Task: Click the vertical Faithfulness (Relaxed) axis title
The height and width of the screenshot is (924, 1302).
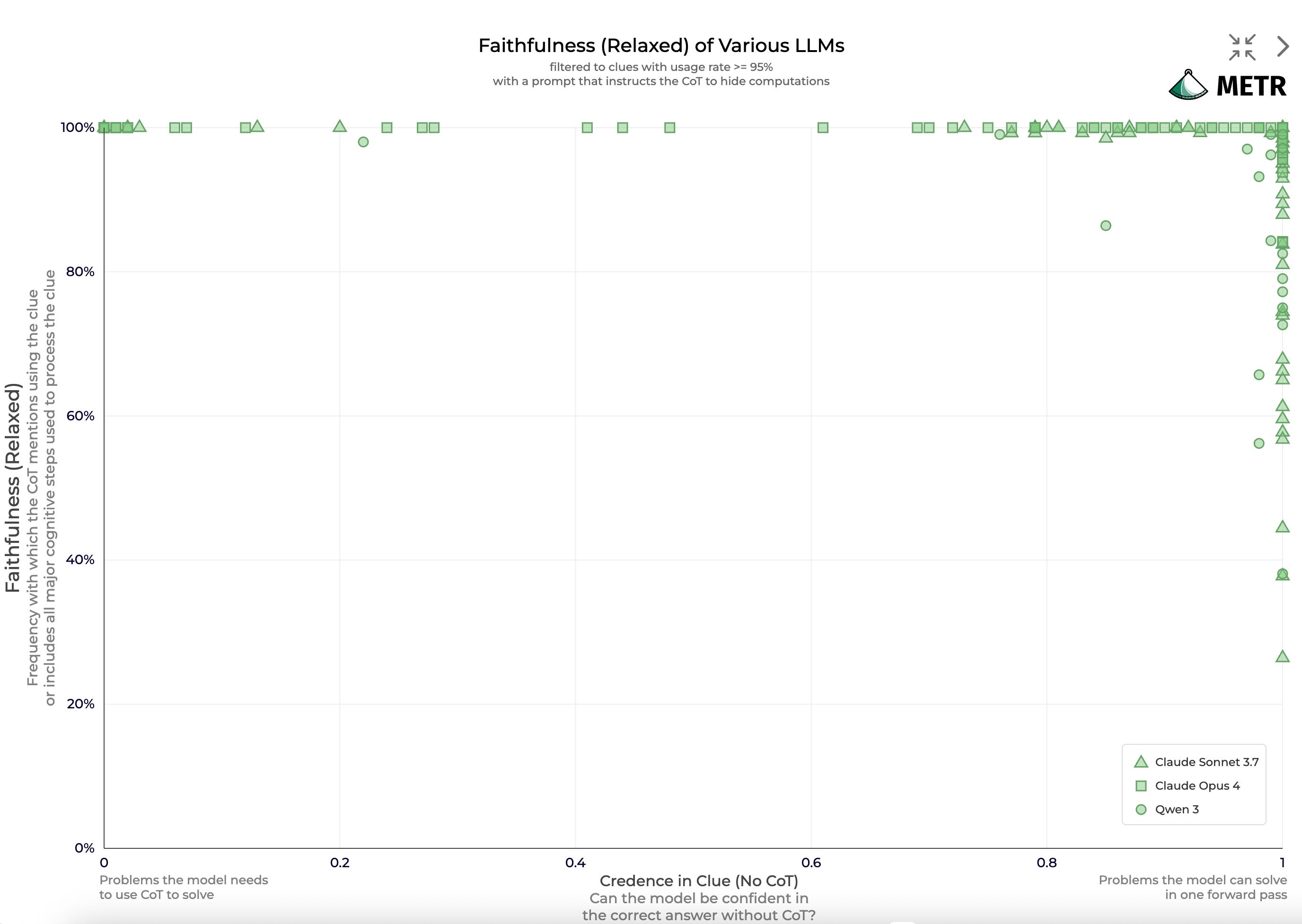Action: (12, 488)
